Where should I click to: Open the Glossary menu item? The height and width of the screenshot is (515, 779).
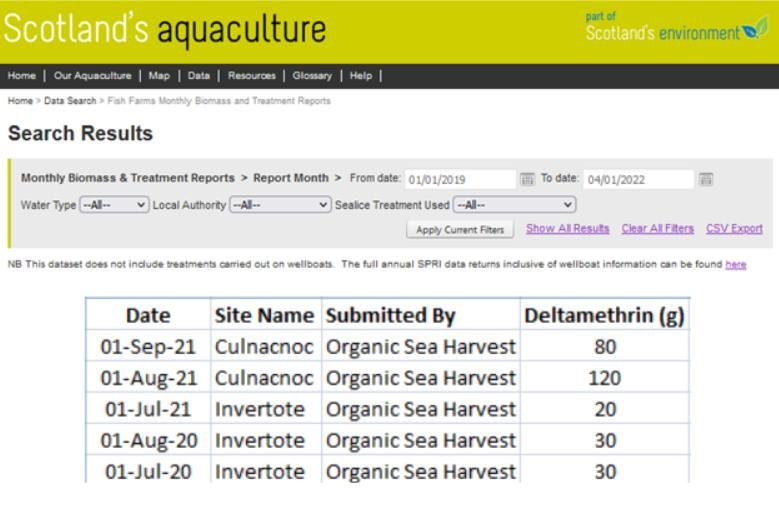pyautogui.click(x=312, y=76)
